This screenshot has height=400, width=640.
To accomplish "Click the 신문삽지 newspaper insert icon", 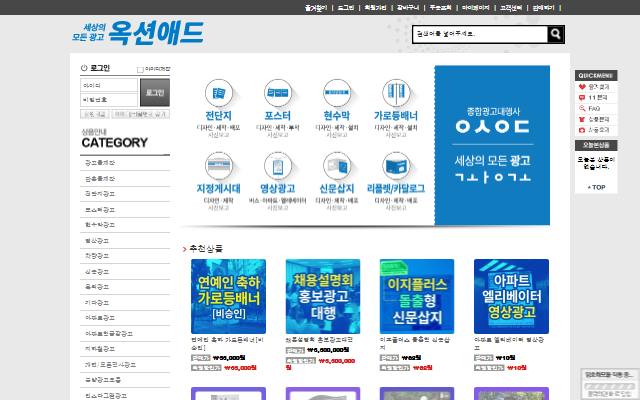I will pyautogui.click(x=337, y=166).
